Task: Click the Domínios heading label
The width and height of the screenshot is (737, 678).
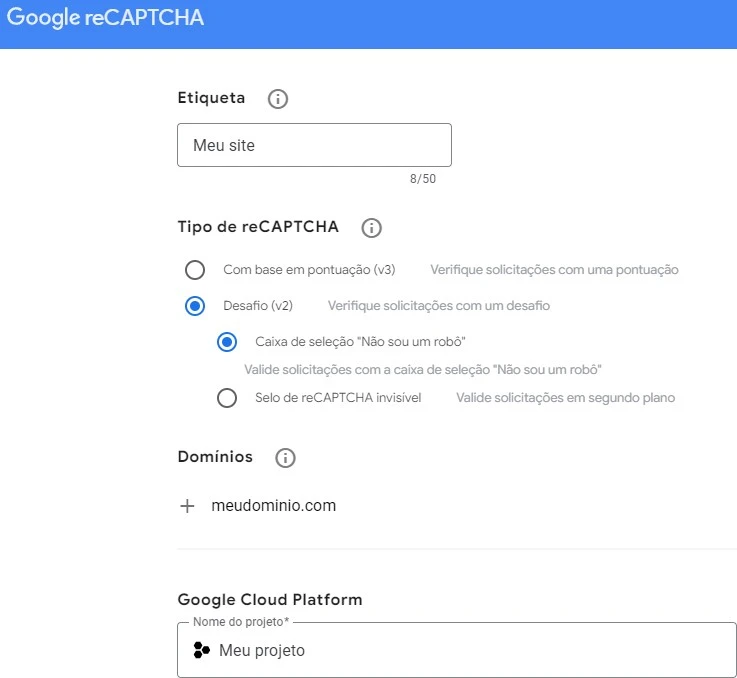Action: pyautogui.click(x=215, y=457)
